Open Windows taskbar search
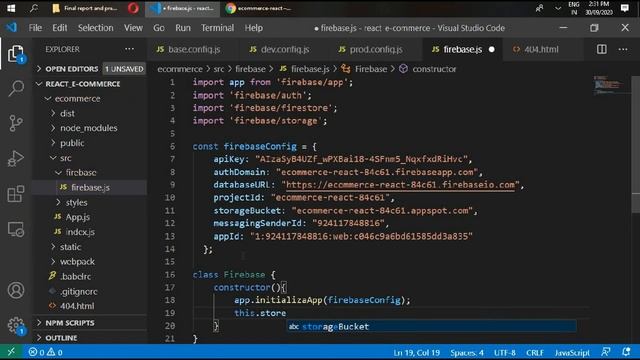Image resolution: width=640 pixels, height=360 pixels. [x=34, y=8]
